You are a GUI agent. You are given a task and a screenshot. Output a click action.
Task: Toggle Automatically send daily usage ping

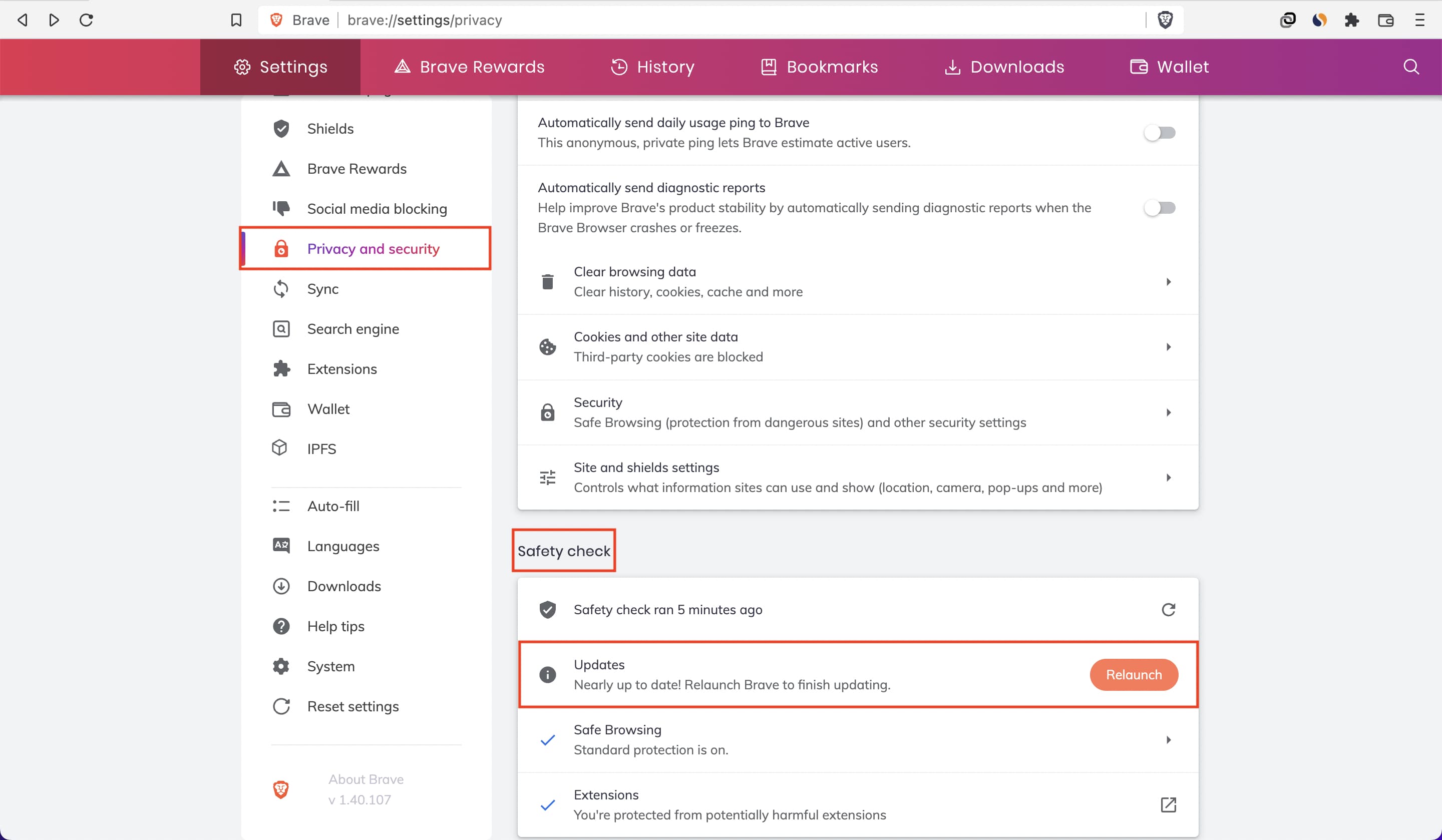(x=1159, y=133)
